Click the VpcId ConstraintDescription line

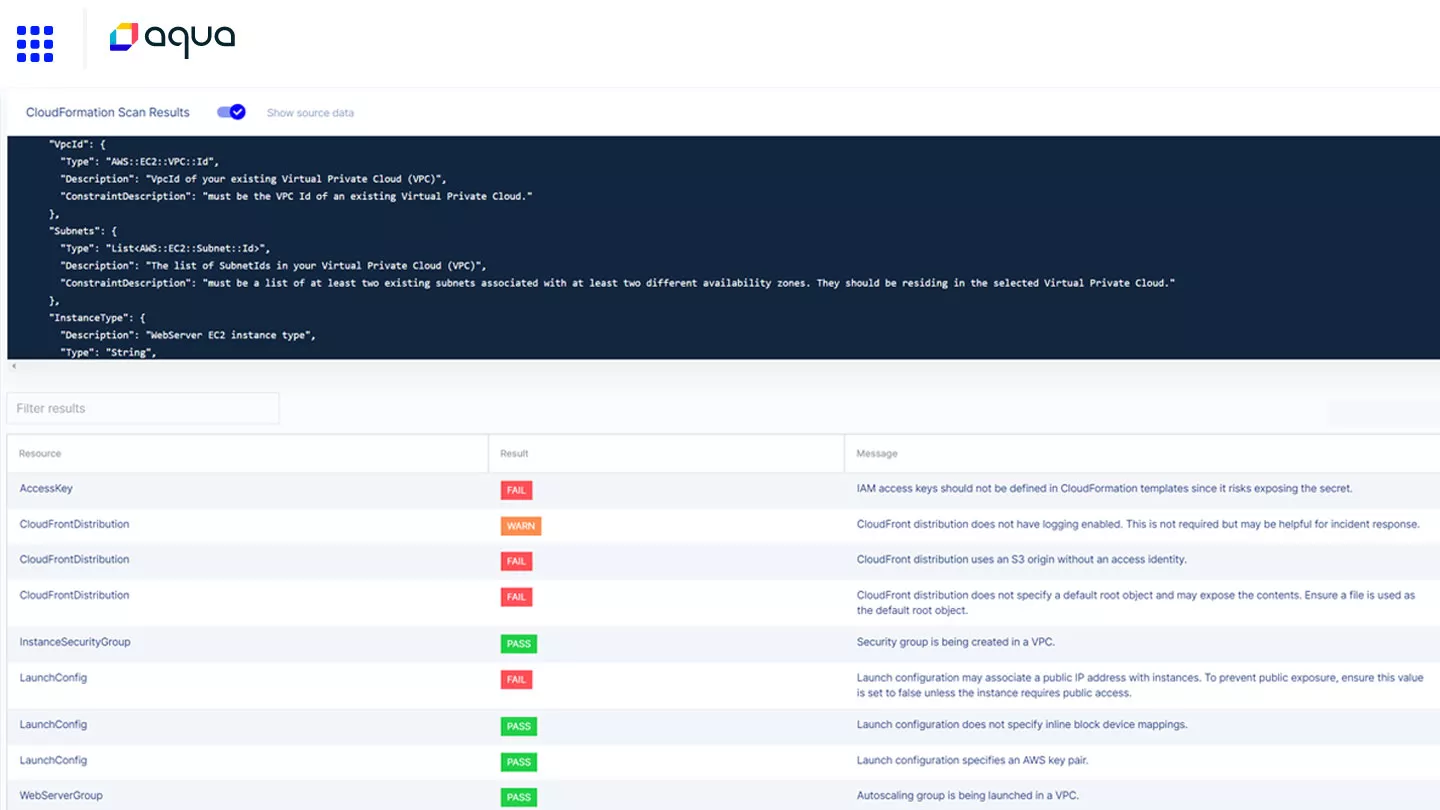[x=296, y=196]
